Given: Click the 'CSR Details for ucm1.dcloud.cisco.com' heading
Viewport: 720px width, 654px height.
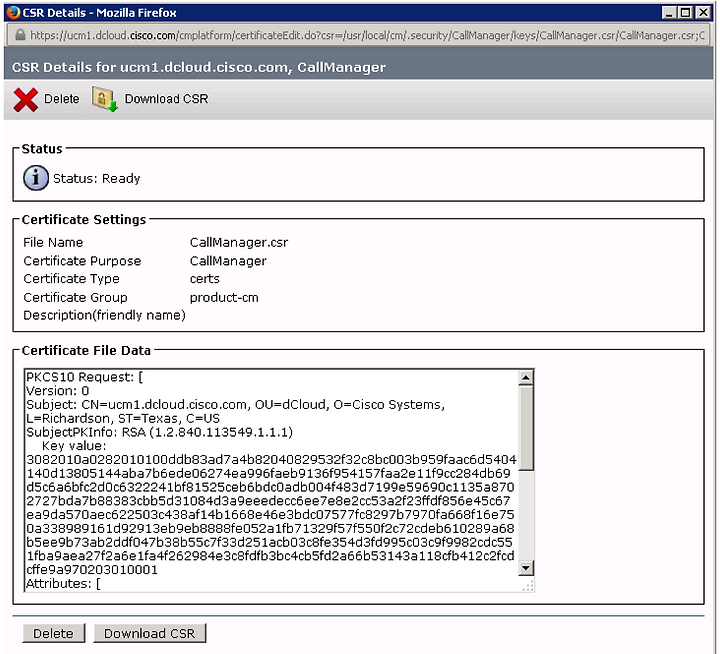Looking at the screenshot, I should tap(198, 67).
